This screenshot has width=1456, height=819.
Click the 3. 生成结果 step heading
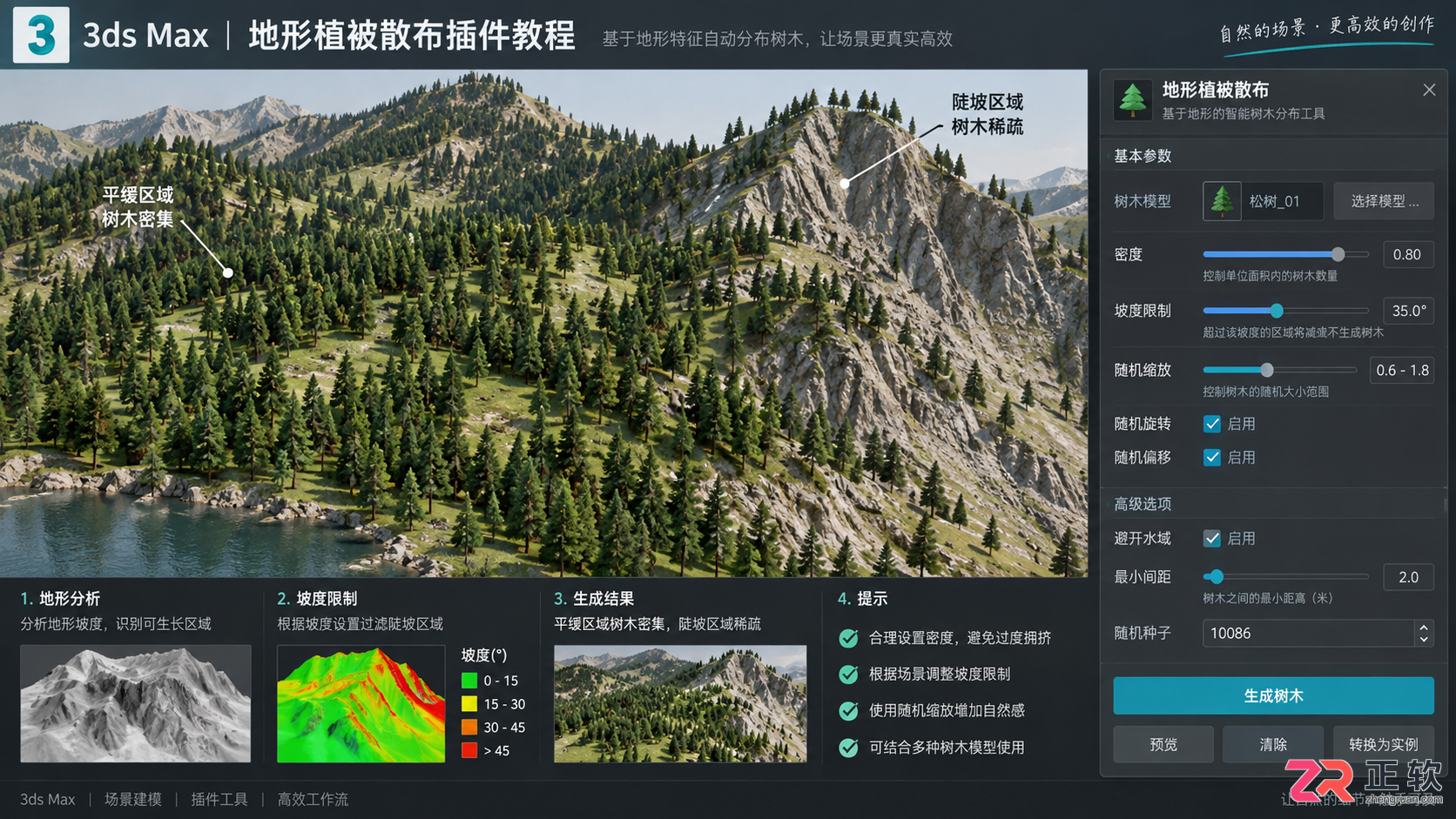click(x=594, y=599)
